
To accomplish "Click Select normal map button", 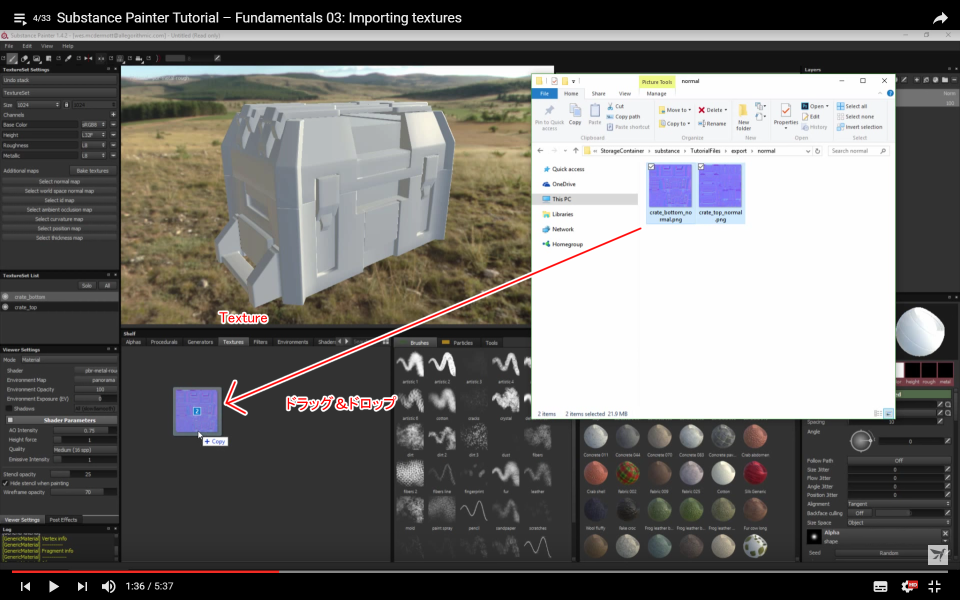I will [x=59, y=181].
